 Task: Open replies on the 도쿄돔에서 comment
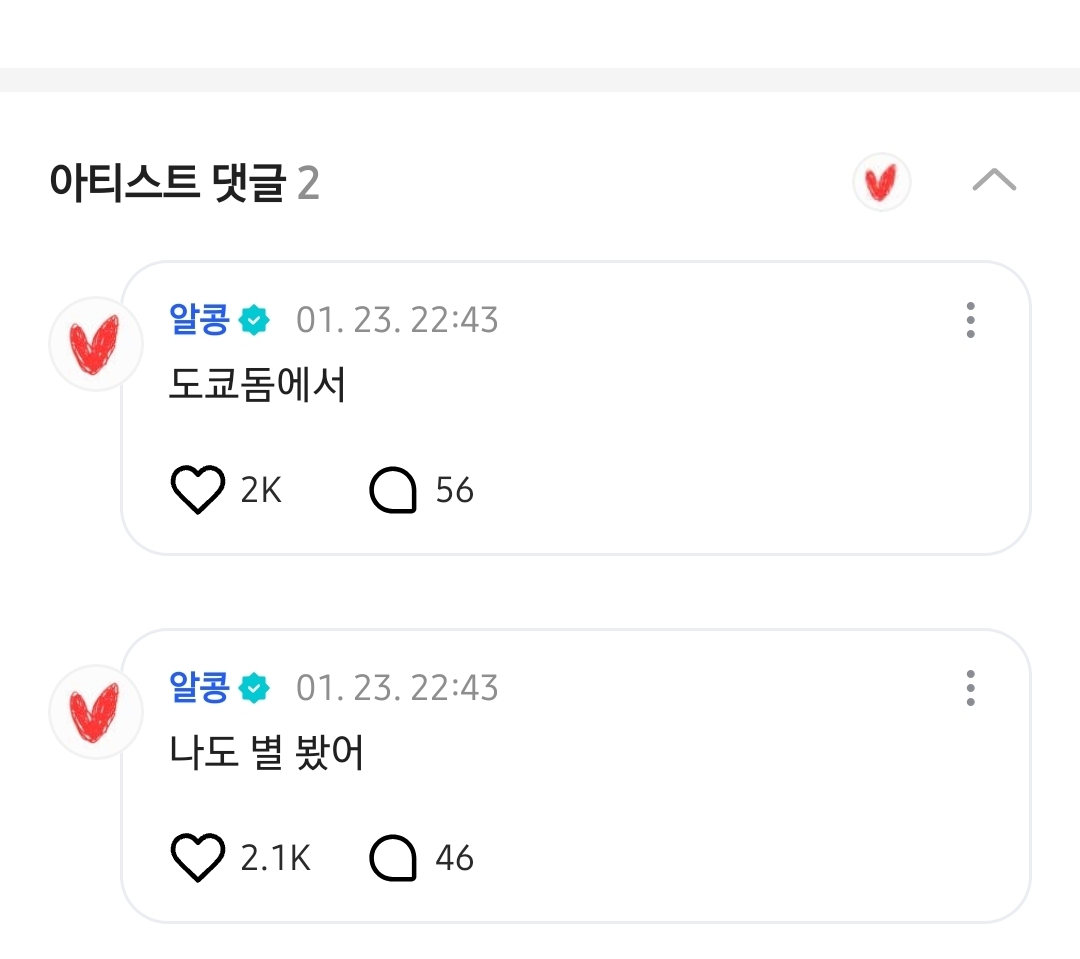[393, 490]
